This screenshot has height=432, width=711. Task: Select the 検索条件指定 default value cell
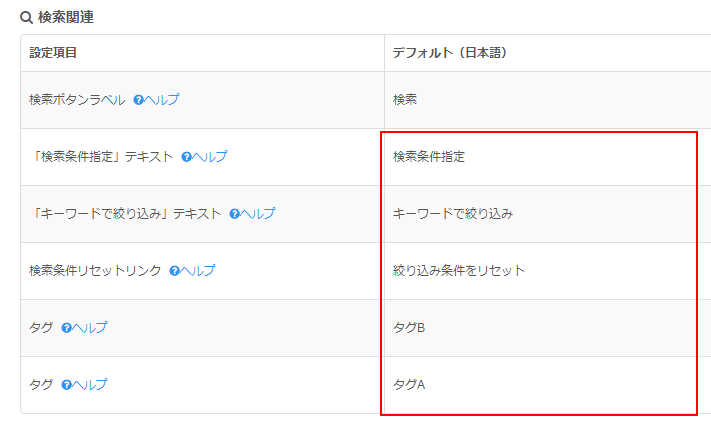[x=547, y=157]
